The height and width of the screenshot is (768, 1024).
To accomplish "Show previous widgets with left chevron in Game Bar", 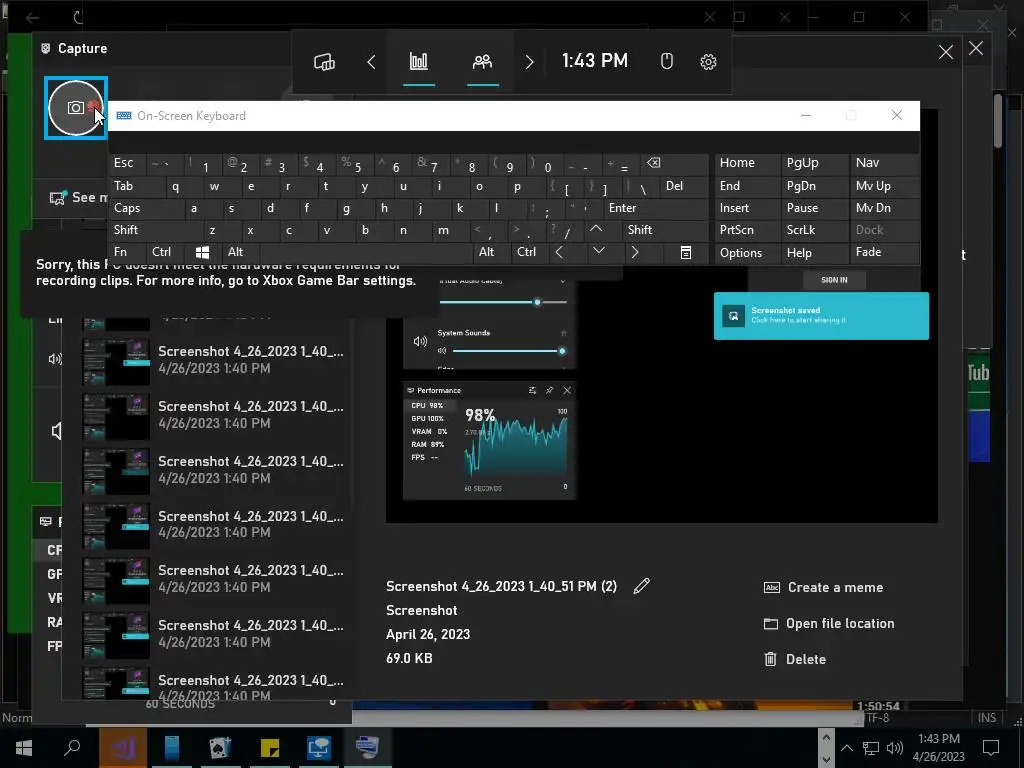I will pos(372,62).
